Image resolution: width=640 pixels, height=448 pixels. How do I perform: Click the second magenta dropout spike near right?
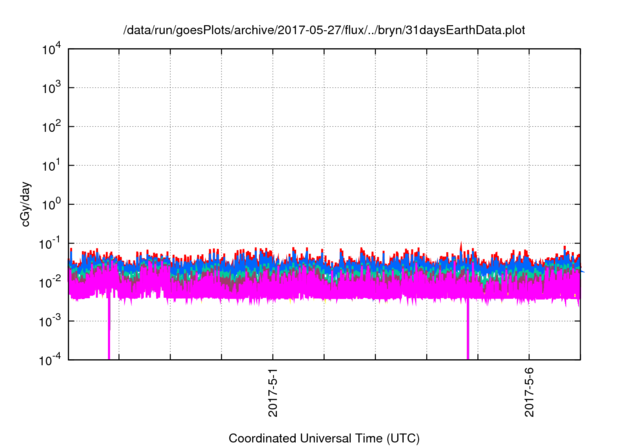pyautogui.click(x=468, y=328)
